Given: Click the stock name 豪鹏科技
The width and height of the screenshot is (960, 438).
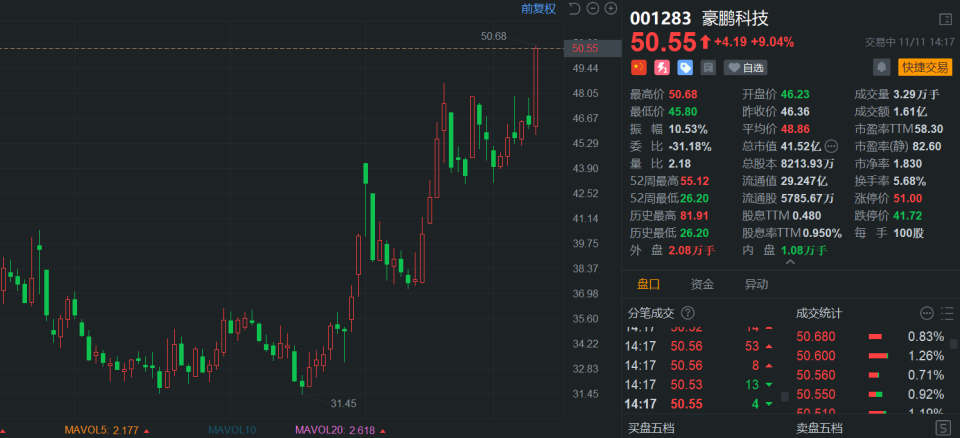Looking at the screenshot, I should pos(735,18).
